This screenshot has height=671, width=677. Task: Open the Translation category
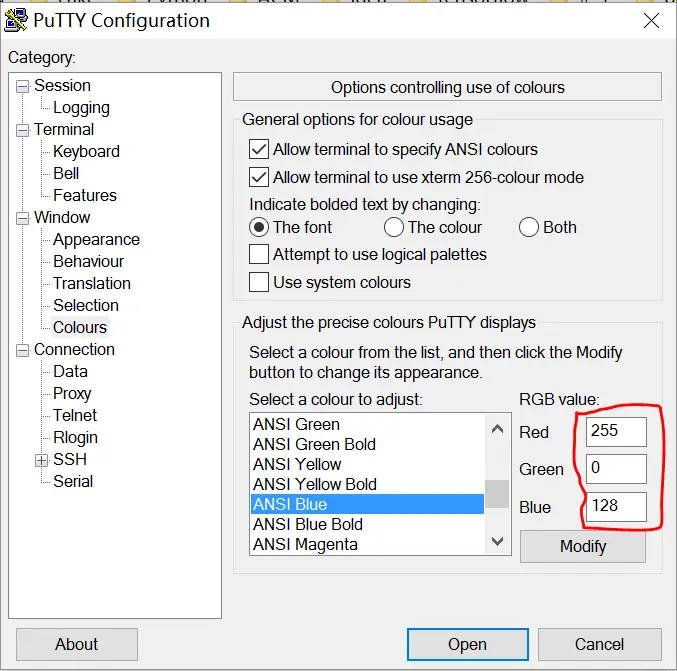pos(92,284)
